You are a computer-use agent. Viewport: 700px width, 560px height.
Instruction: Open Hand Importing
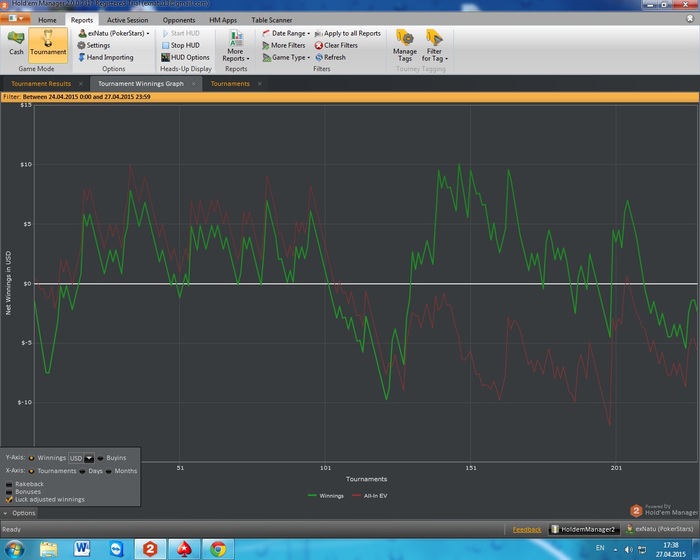(106, 57)
